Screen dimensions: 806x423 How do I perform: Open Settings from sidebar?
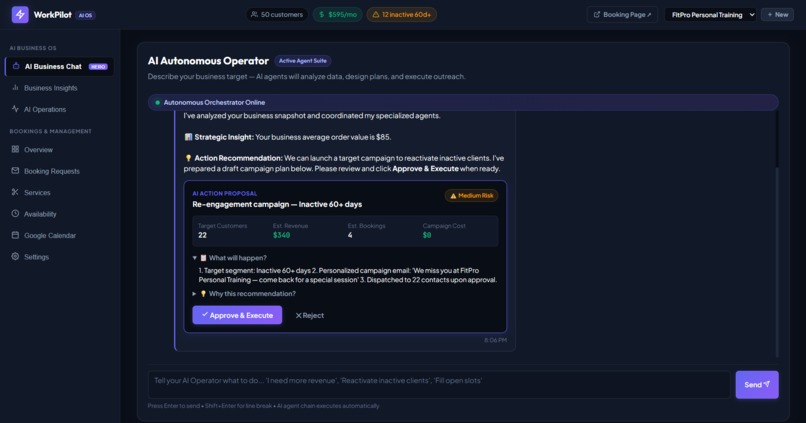click(x=60, y=256)
